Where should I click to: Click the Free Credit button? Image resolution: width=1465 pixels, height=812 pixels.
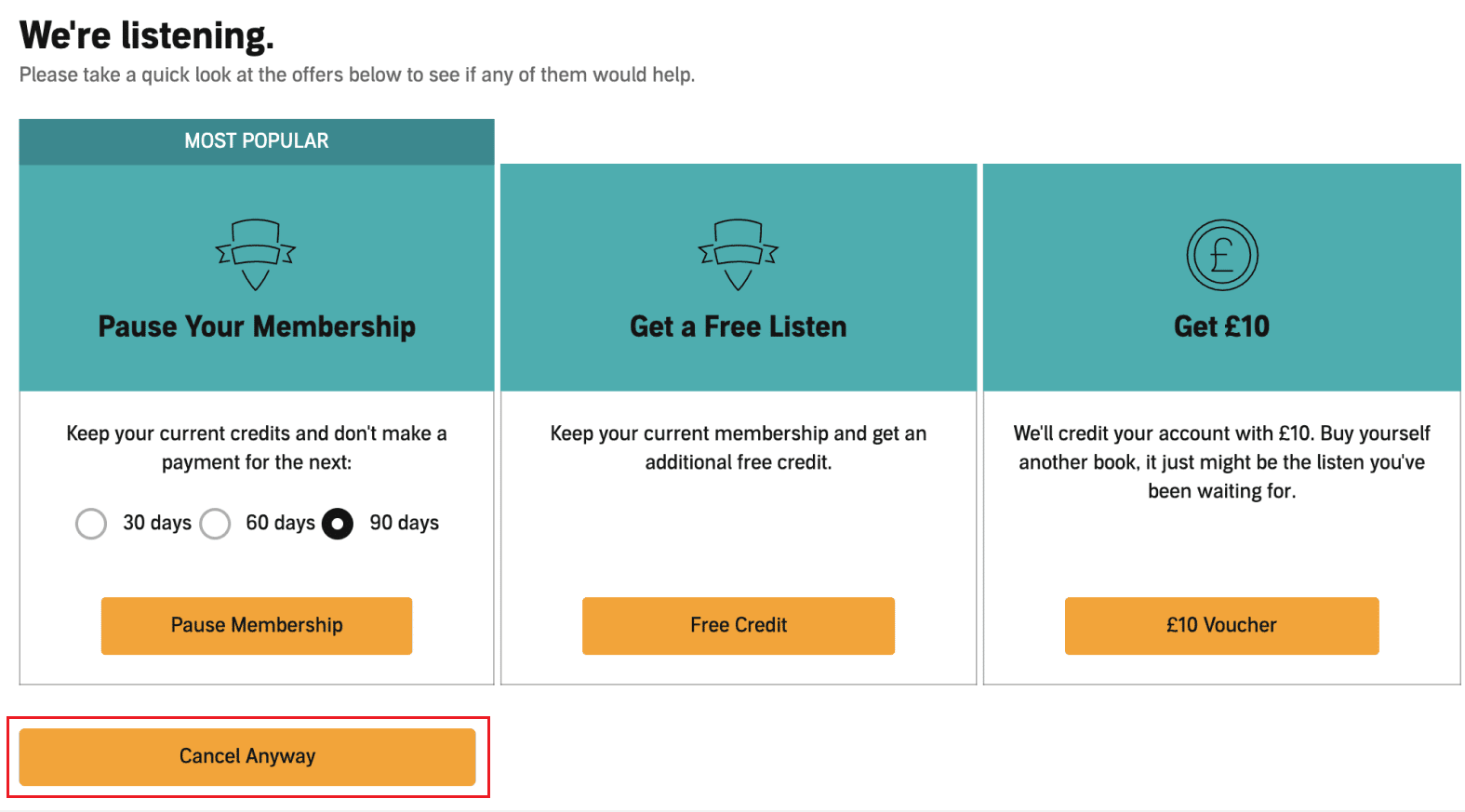(739, 626)
